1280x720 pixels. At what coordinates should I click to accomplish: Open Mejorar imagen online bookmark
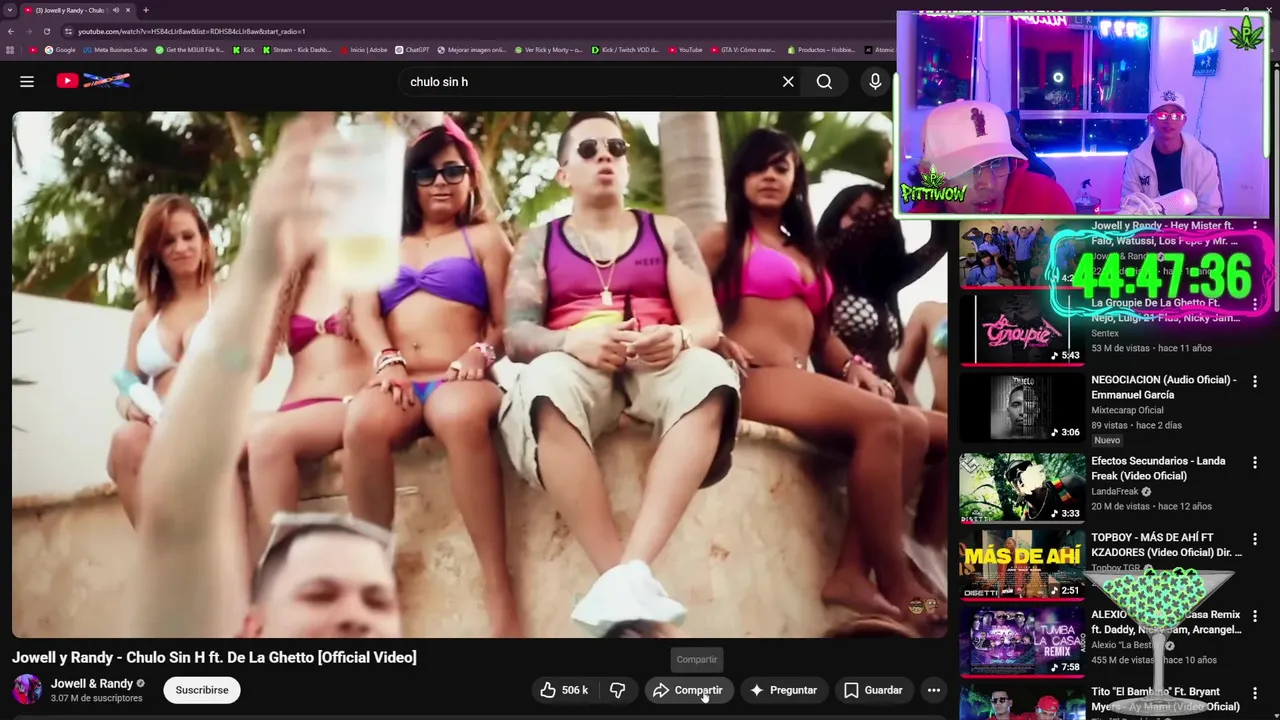pyautogui.click(x=472, y=50)
